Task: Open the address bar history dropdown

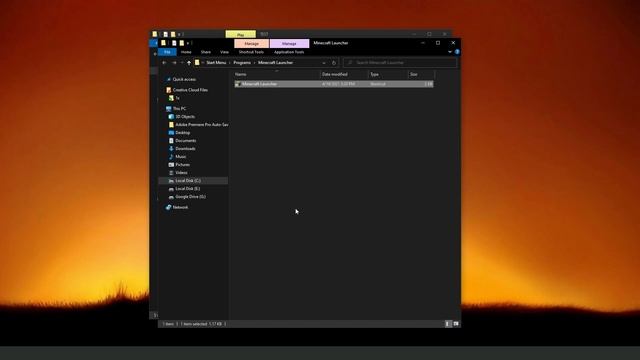Action: tap(324, 63)
